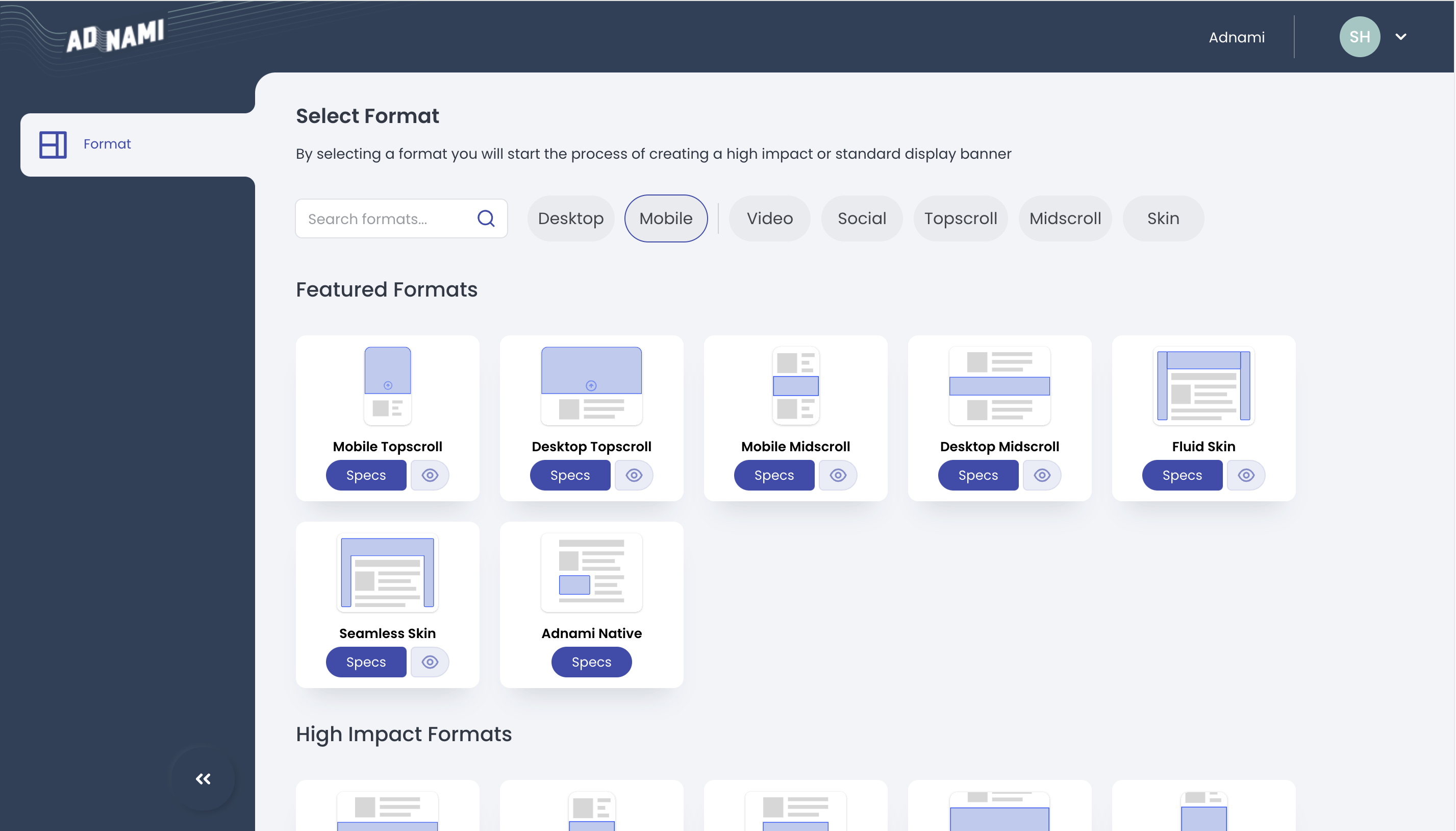Expand the user account dropdown arrow
Screen dimensions: 1456x831
pyautogui.click(x=1401, y=37)
